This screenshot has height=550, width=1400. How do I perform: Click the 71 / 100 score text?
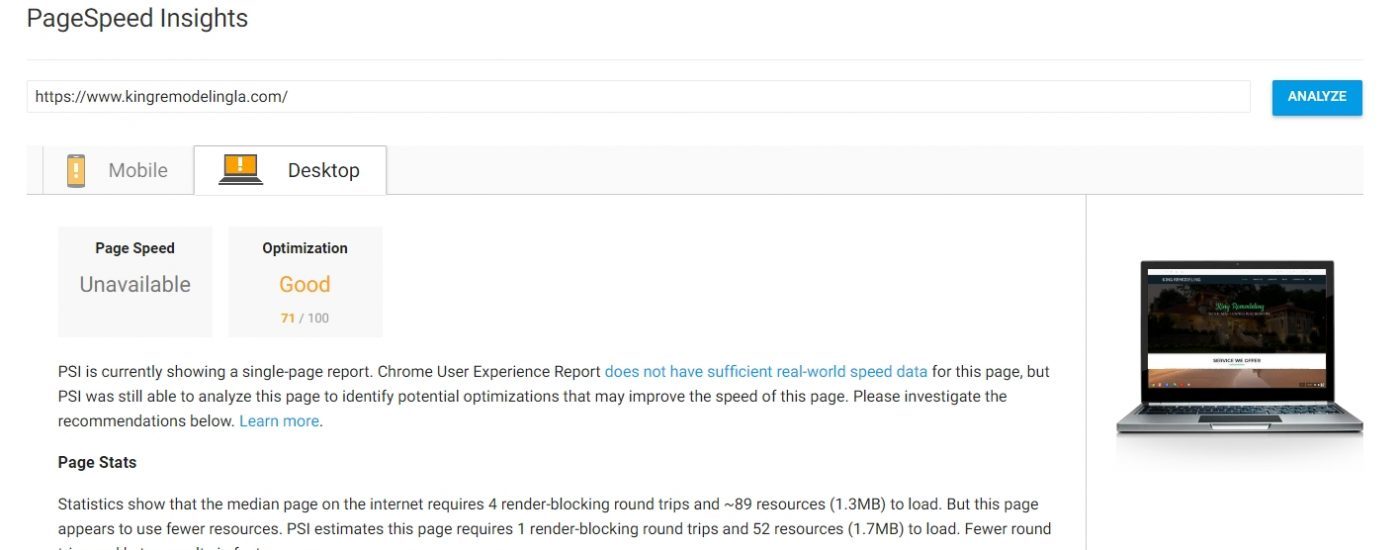click(x=305, y=318)
